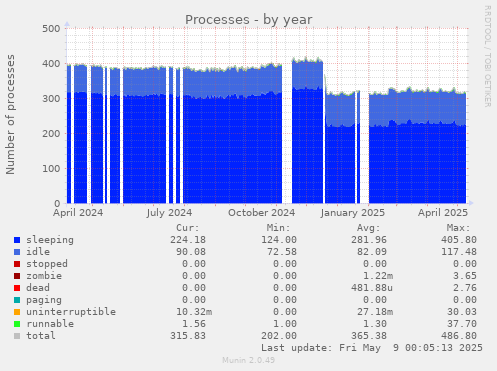Click the 'Cur:' column header
Screen dimensions: 497x371
[x=188, y=228]
